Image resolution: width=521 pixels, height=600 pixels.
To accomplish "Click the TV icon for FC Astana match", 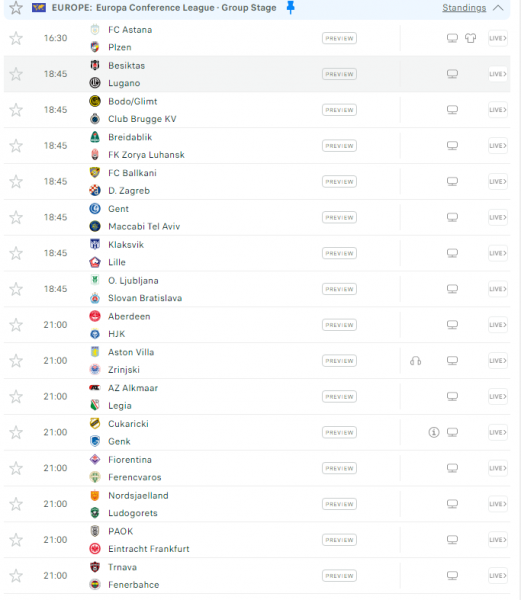I will click(452, 38).
